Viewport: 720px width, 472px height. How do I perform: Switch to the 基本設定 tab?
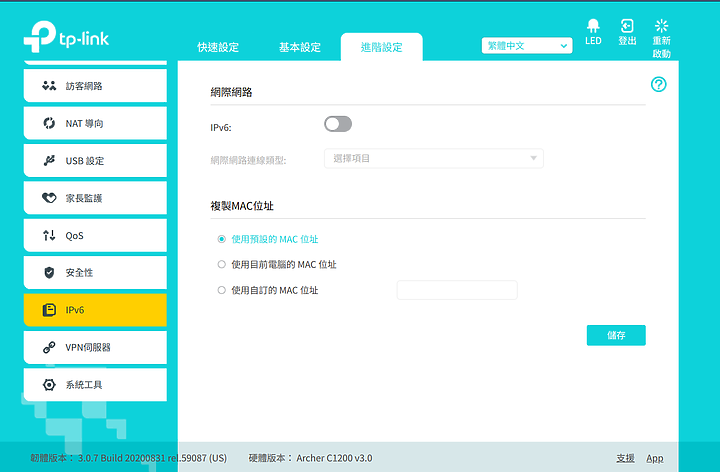(299, 47)
